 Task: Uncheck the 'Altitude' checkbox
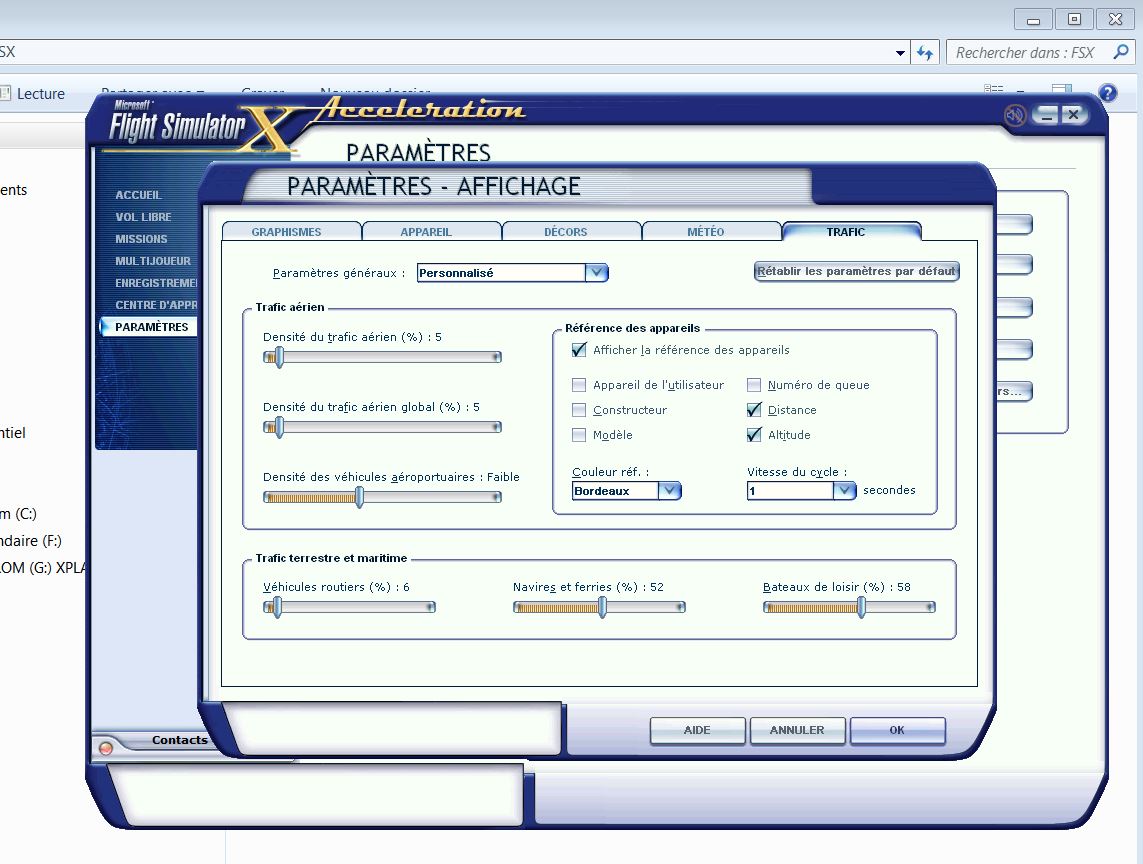point(754,435)
